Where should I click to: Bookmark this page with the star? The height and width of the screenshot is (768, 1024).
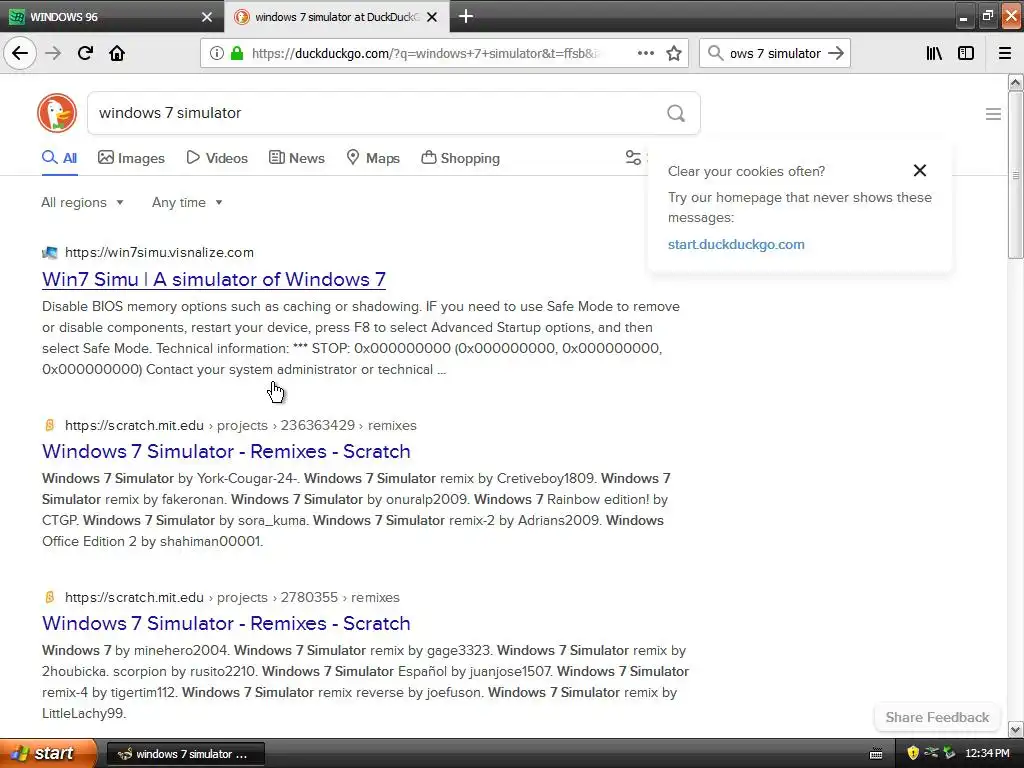674,53
